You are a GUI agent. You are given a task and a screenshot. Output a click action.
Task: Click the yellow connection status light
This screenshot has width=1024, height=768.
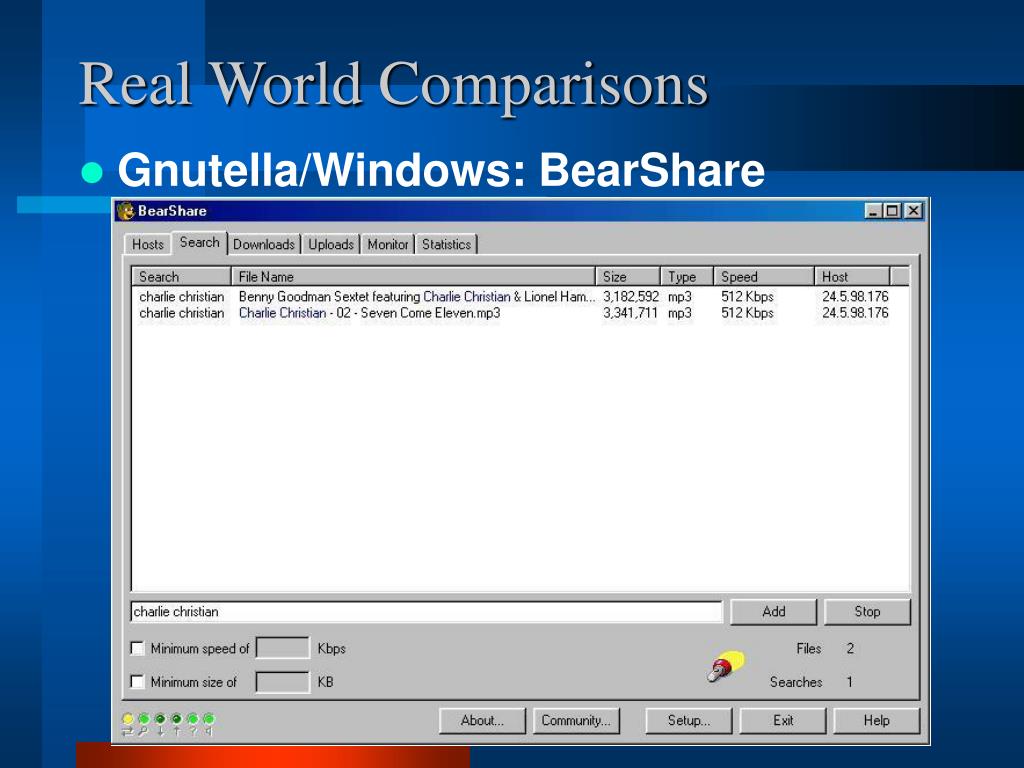click(x=128, y=718)
